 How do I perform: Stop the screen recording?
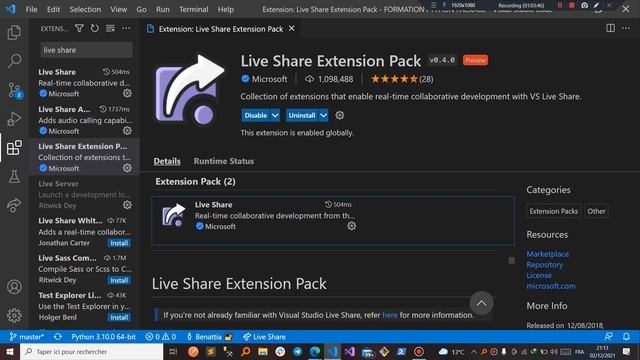pos(572,5)
